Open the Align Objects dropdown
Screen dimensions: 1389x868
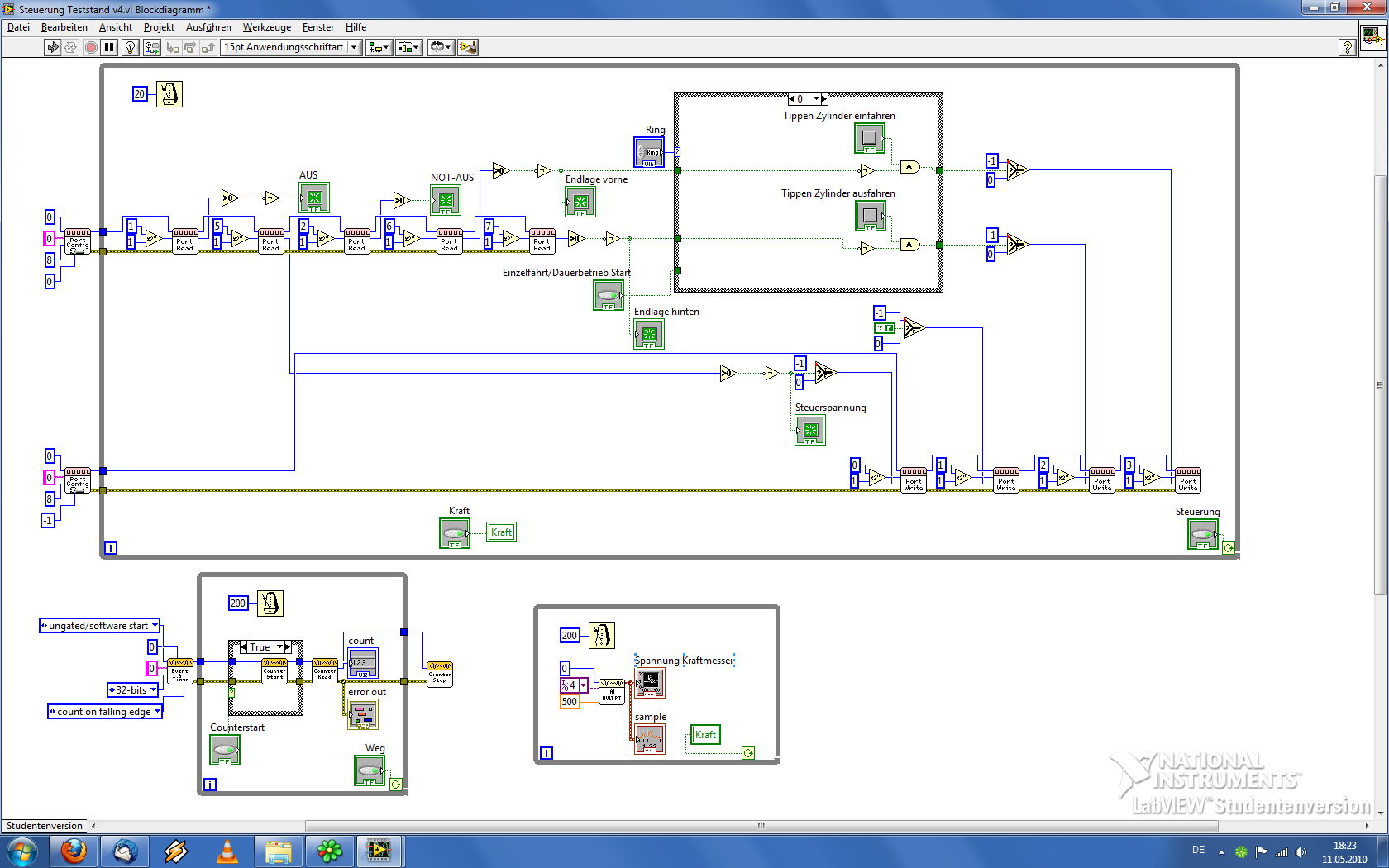click(379, 47)
